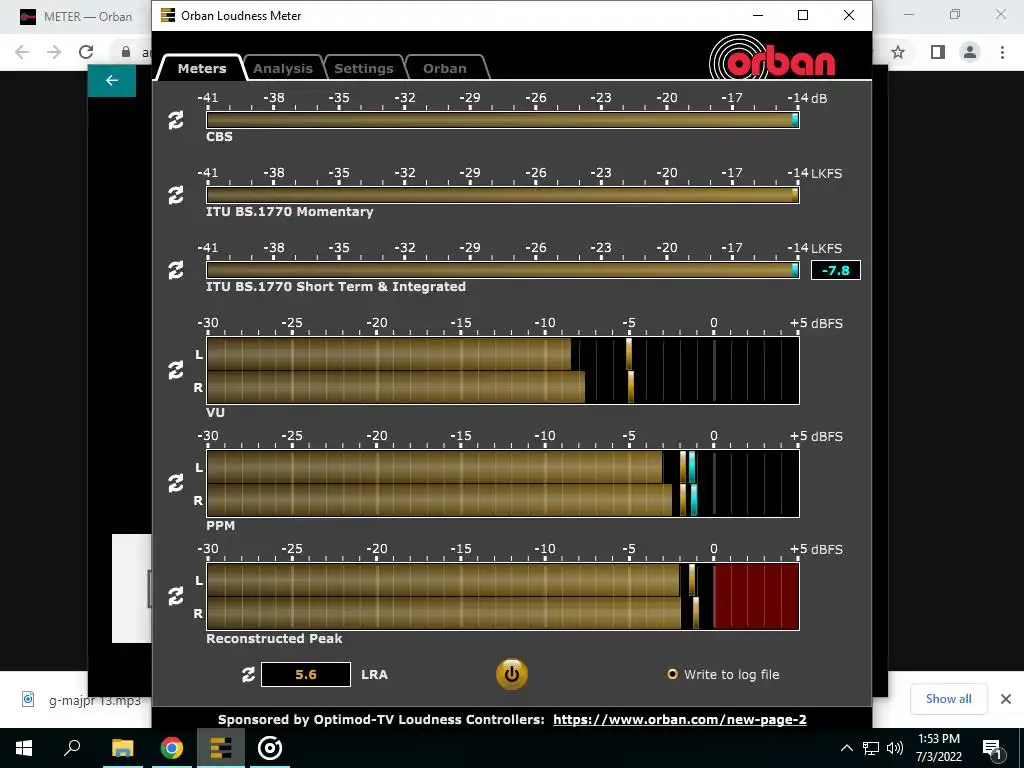Click the LRA value field 5.6

coord(306,675)
